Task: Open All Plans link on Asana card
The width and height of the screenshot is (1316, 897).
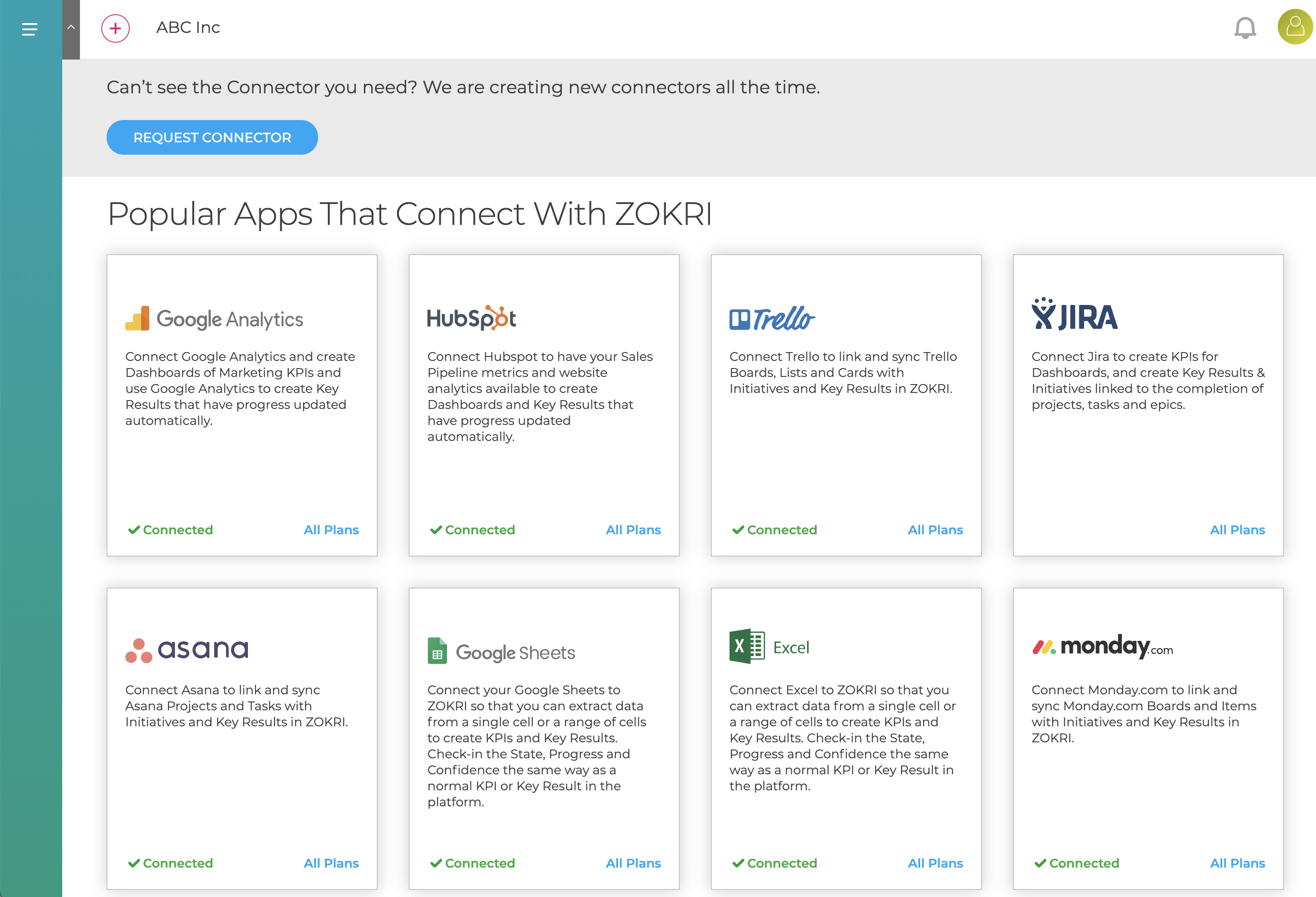Action: coord(331,863)
